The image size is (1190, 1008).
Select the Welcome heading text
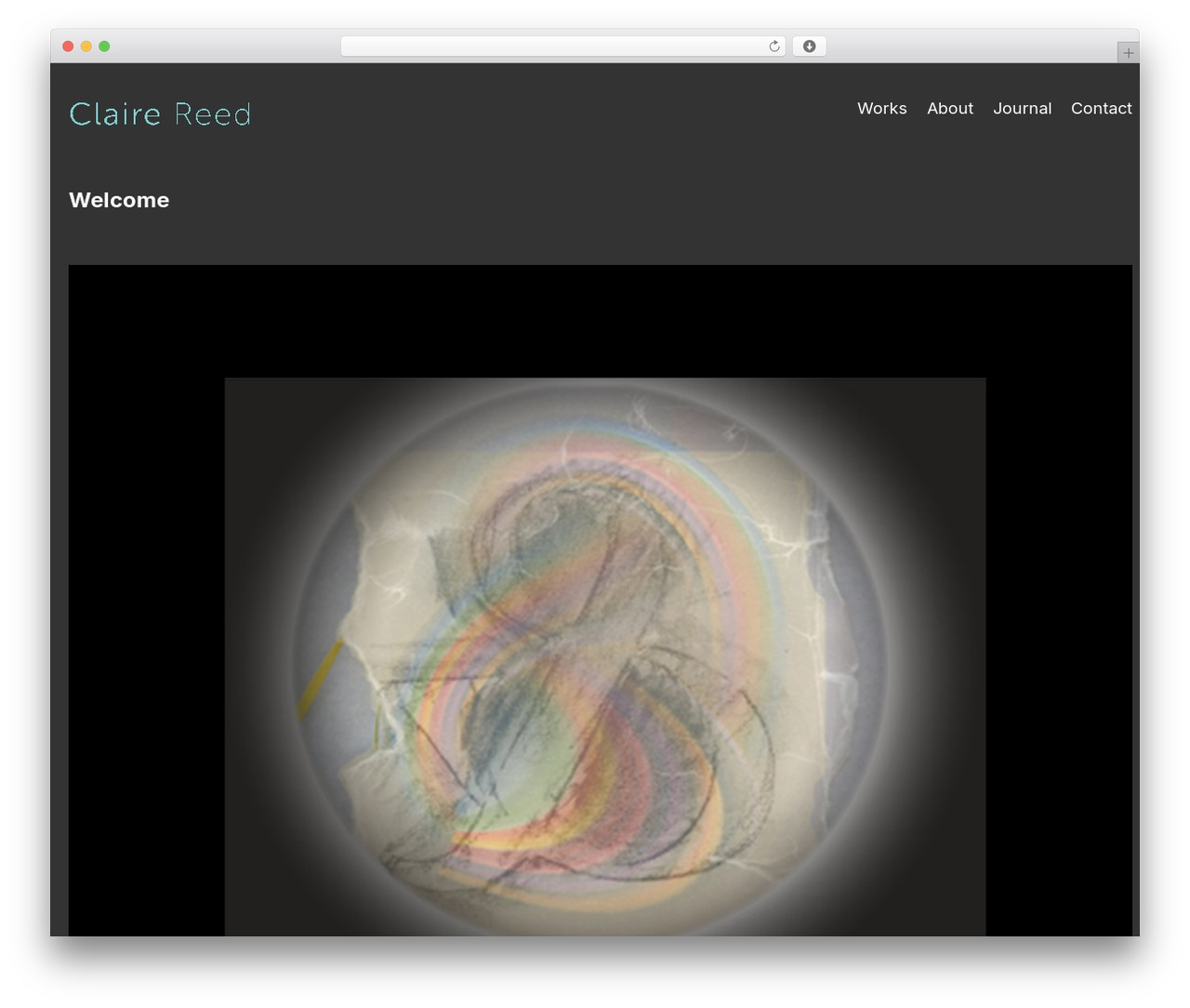(x=119, y=200)
